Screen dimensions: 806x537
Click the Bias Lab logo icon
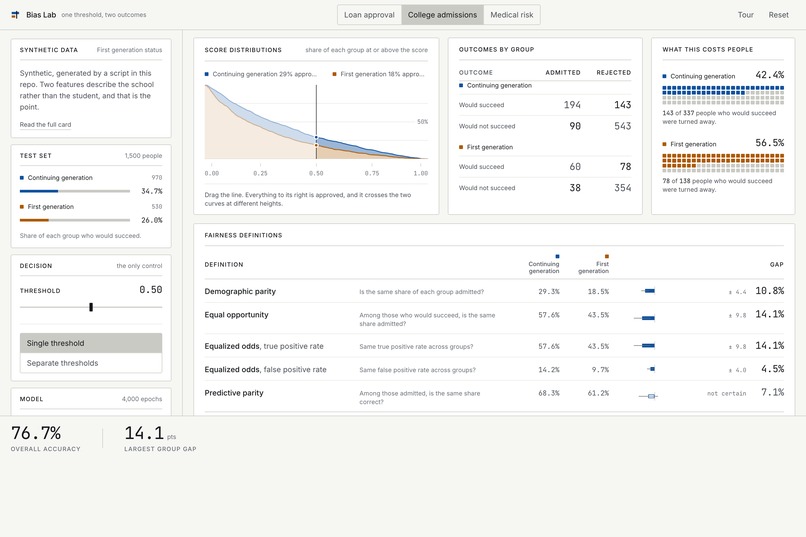coord(15,15)
